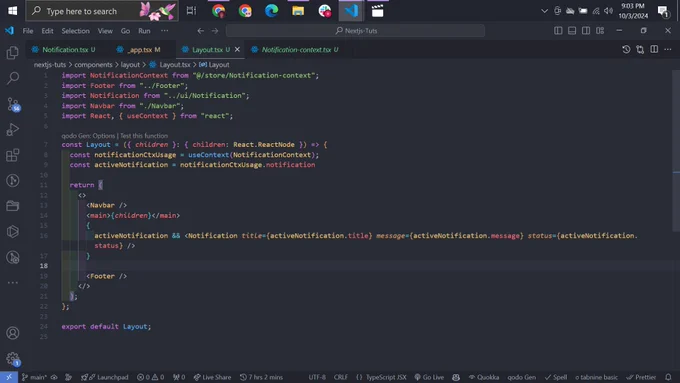Start Live Share from status bar
This screenshot has width=680, height=383.
212,377
